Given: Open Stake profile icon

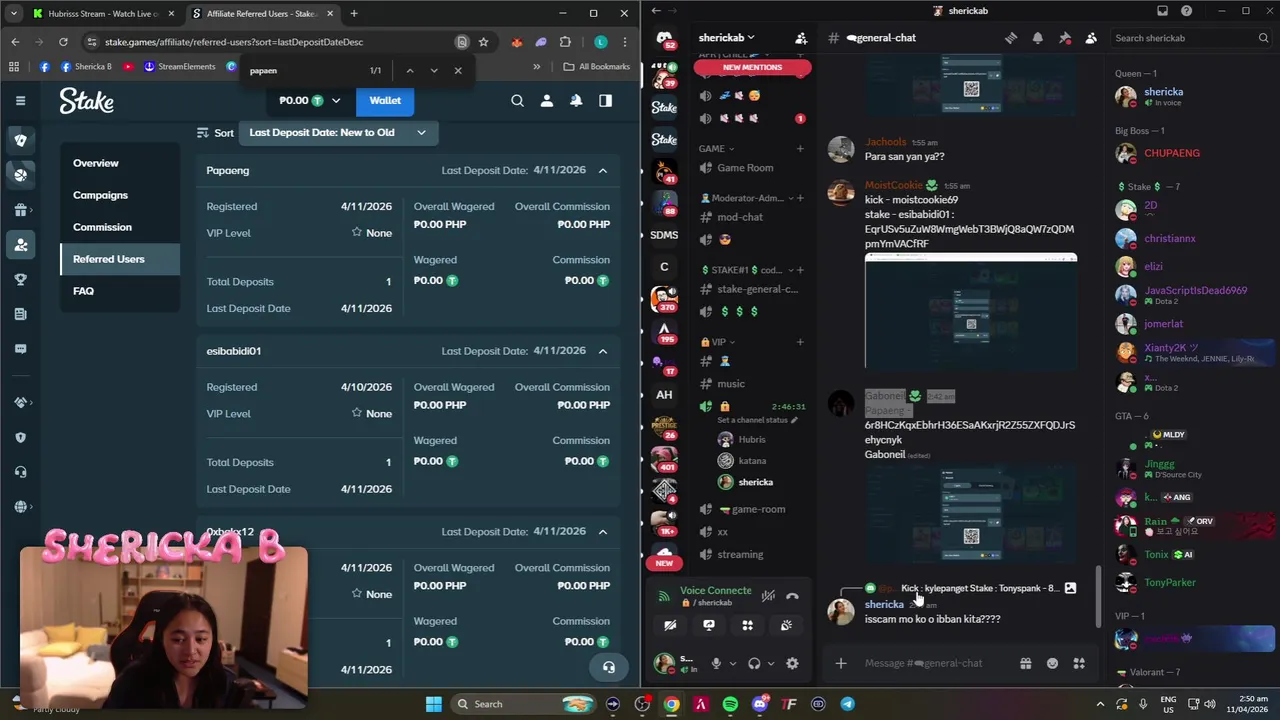Looking at the screenshot, I should click(547, 100).
